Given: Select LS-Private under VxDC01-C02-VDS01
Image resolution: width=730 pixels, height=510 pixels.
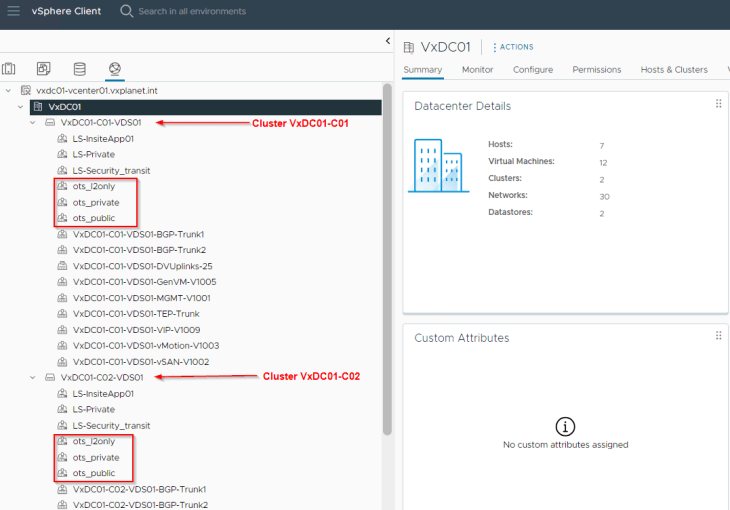Looking at the screenshot, I should (94, 409).
